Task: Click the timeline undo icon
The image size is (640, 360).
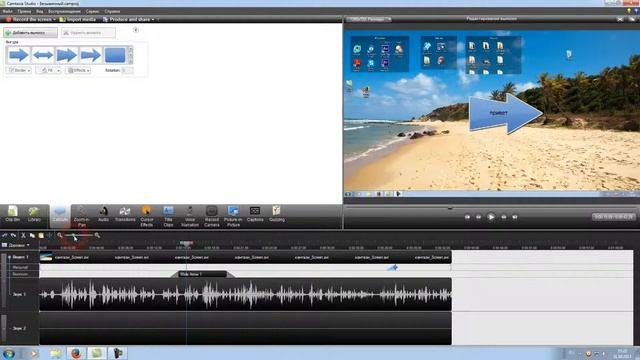Action: coord(4,236)
